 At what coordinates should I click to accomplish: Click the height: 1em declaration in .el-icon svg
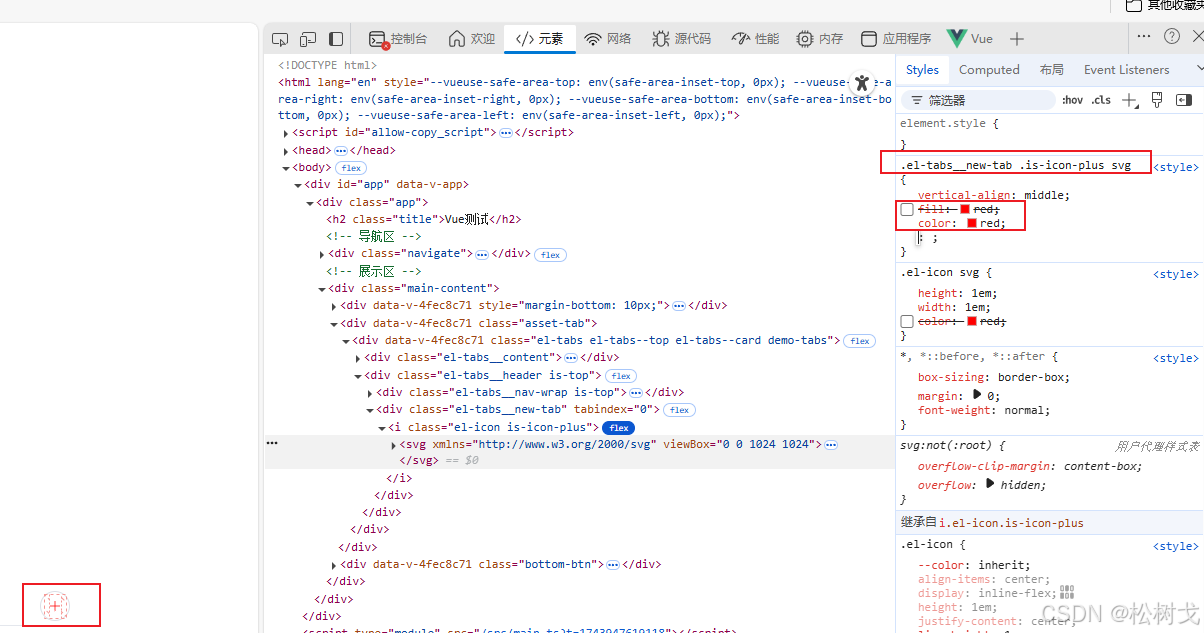(x=958, y=293)
